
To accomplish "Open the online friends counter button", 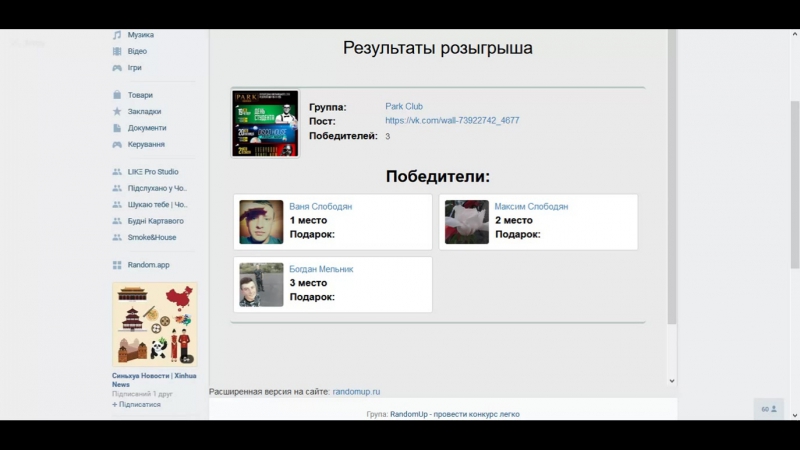I will [x=769, y=409].
